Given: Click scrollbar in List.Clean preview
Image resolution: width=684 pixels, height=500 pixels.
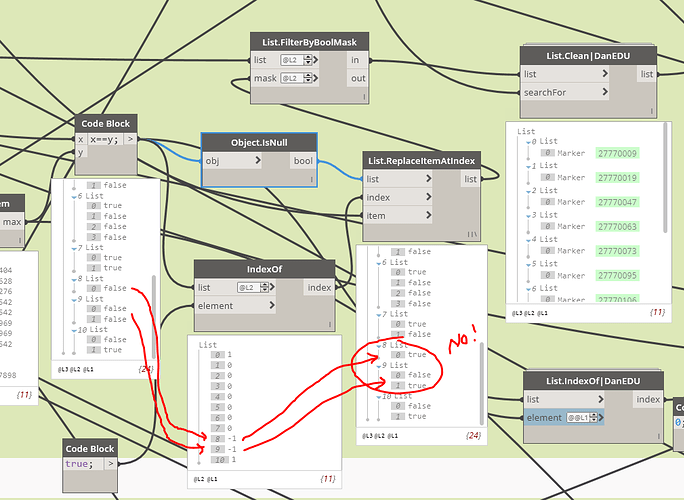Looking at the screenshot, I should pos(665,178).
